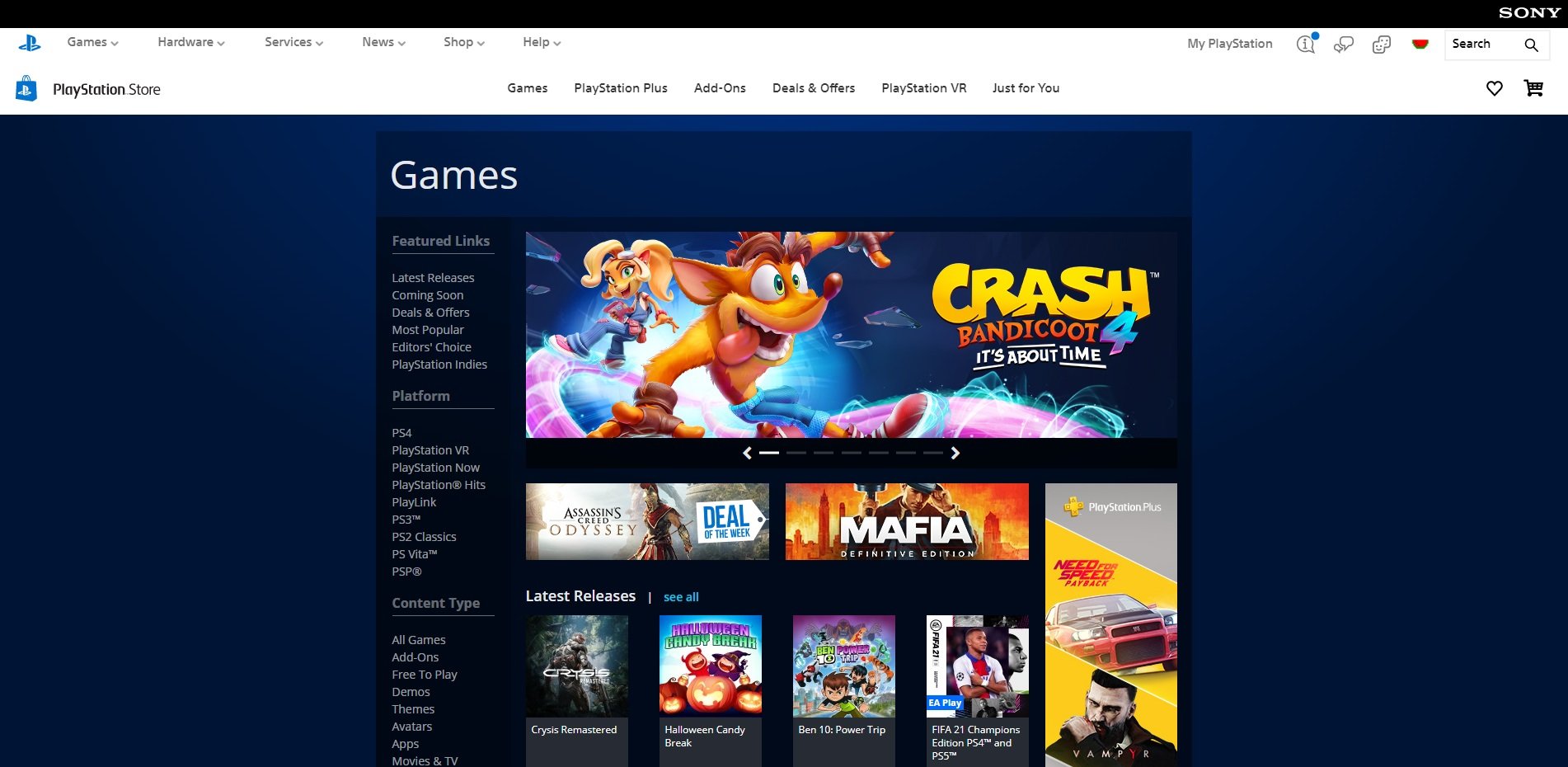The width and height of the screenshot is (1568, 767).
Task: Open the notifications info icon
Action: (1306, 44)
